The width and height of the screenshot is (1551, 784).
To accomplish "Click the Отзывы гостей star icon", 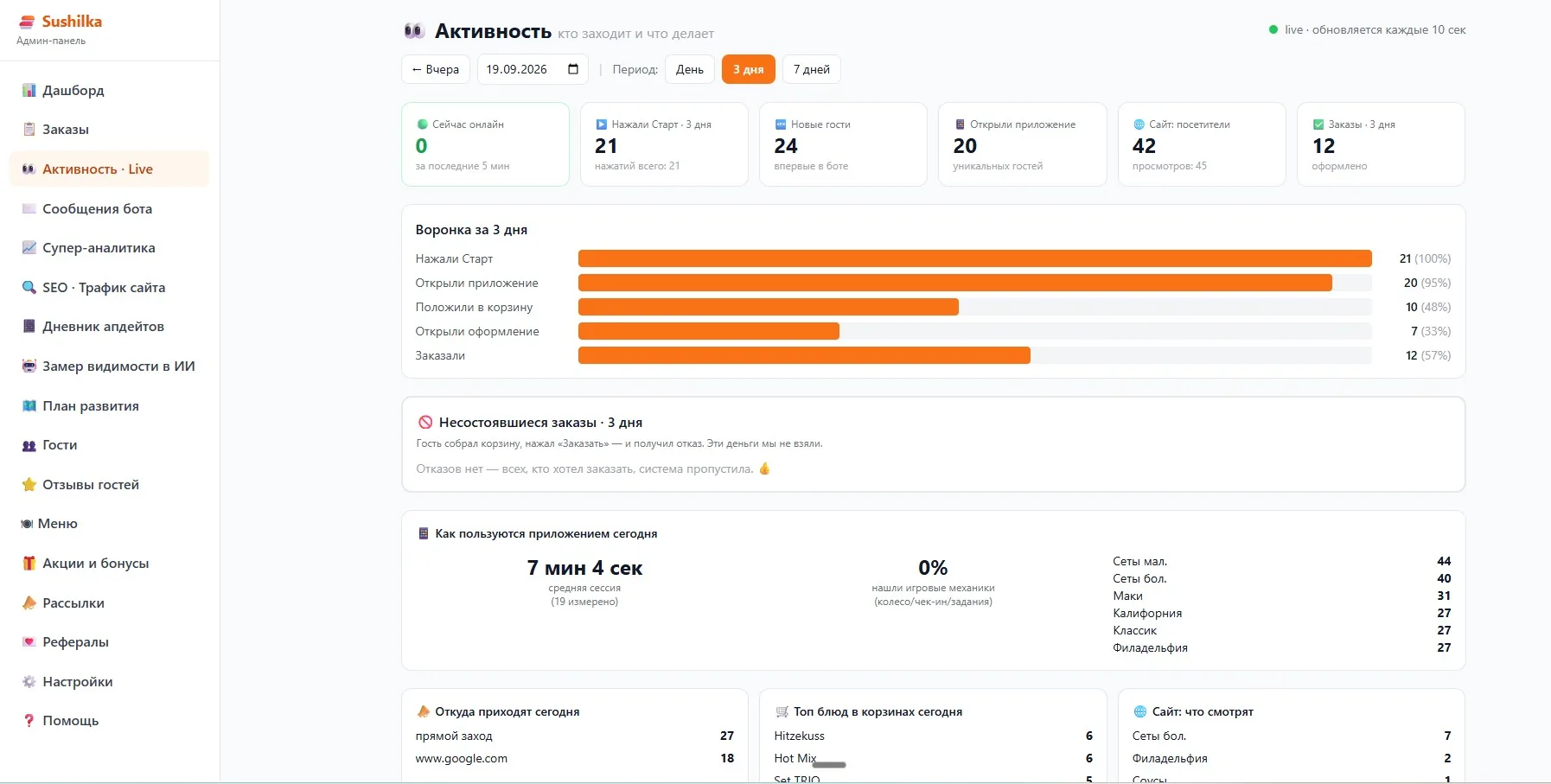I will click(29, 485).
